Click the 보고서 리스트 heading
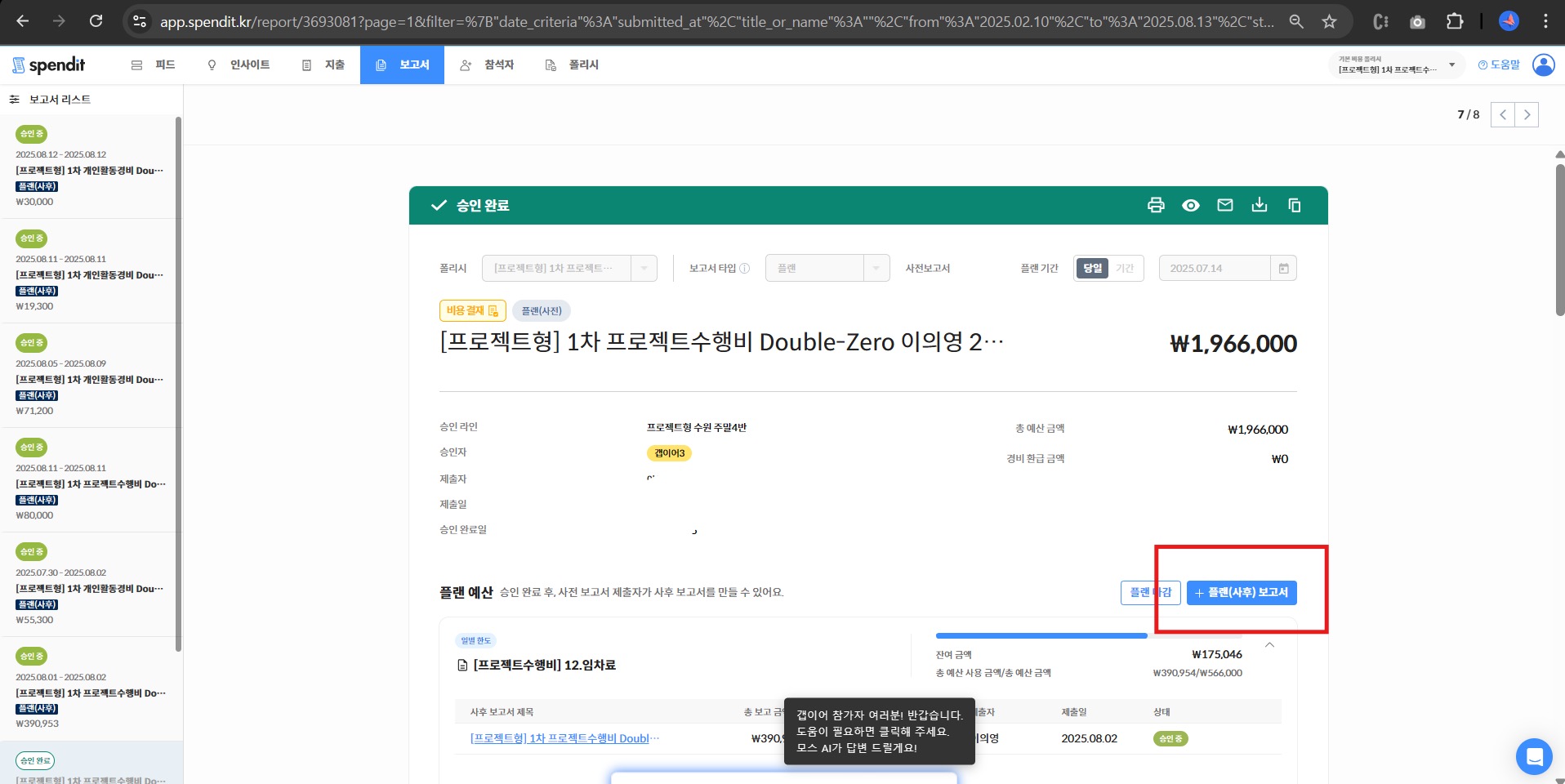The image size is (1565, 784). [60, 99]
